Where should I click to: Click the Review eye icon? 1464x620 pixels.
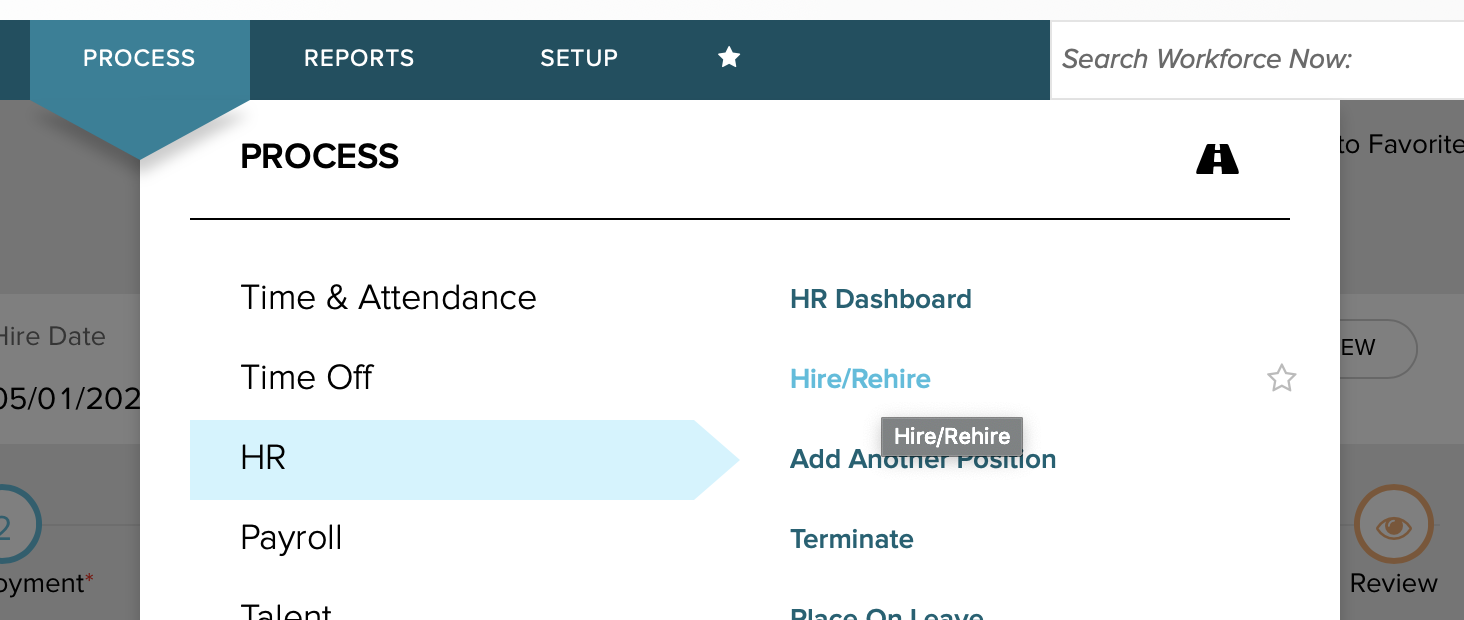tap(1393, 525)
